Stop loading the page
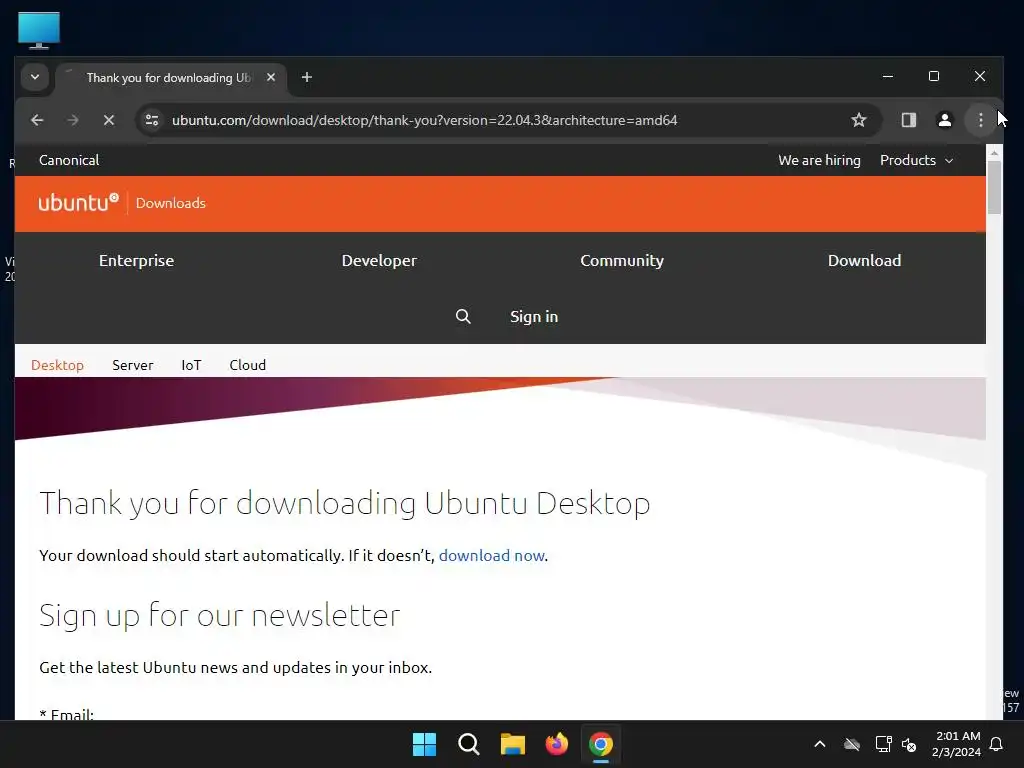 point(109,120)
